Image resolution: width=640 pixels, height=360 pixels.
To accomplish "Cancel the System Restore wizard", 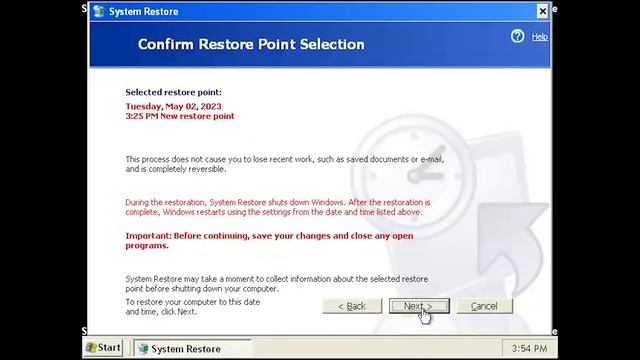I will point(484,306).
